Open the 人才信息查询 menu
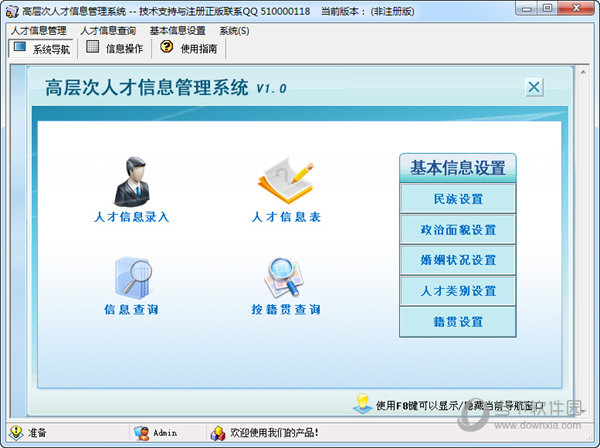The height and width of the screenshot is (448, 600). (108, 31)
